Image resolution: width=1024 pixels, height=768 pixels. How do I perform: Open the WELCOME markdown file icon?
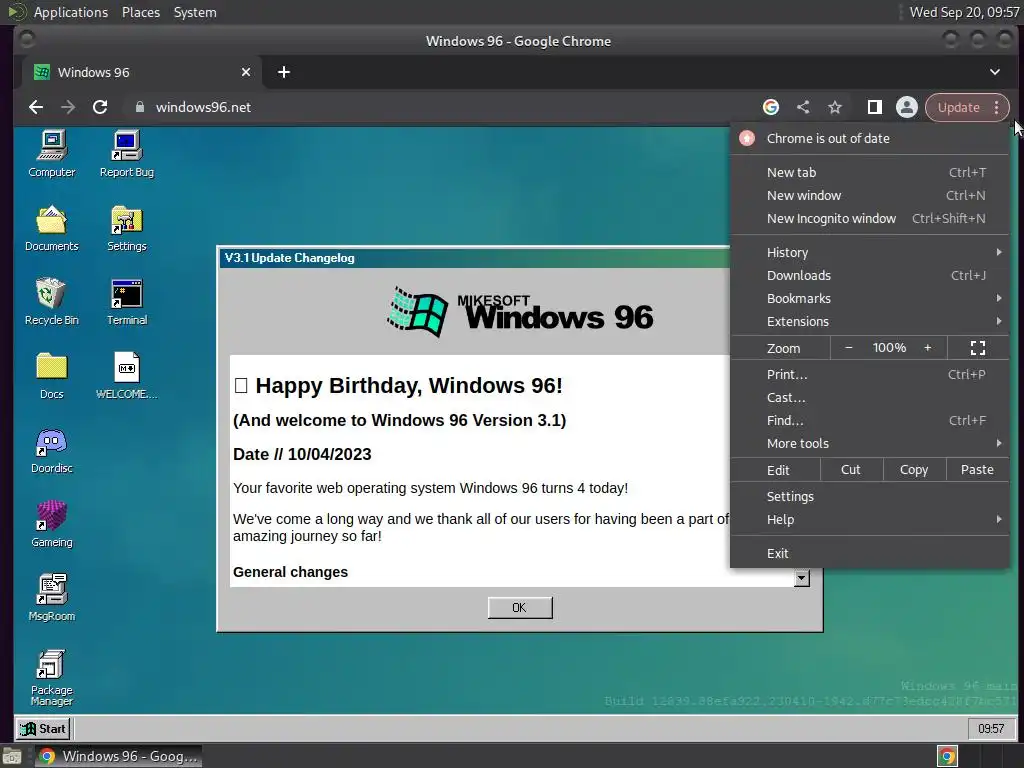pyautogui.click(x=127, y=376)
